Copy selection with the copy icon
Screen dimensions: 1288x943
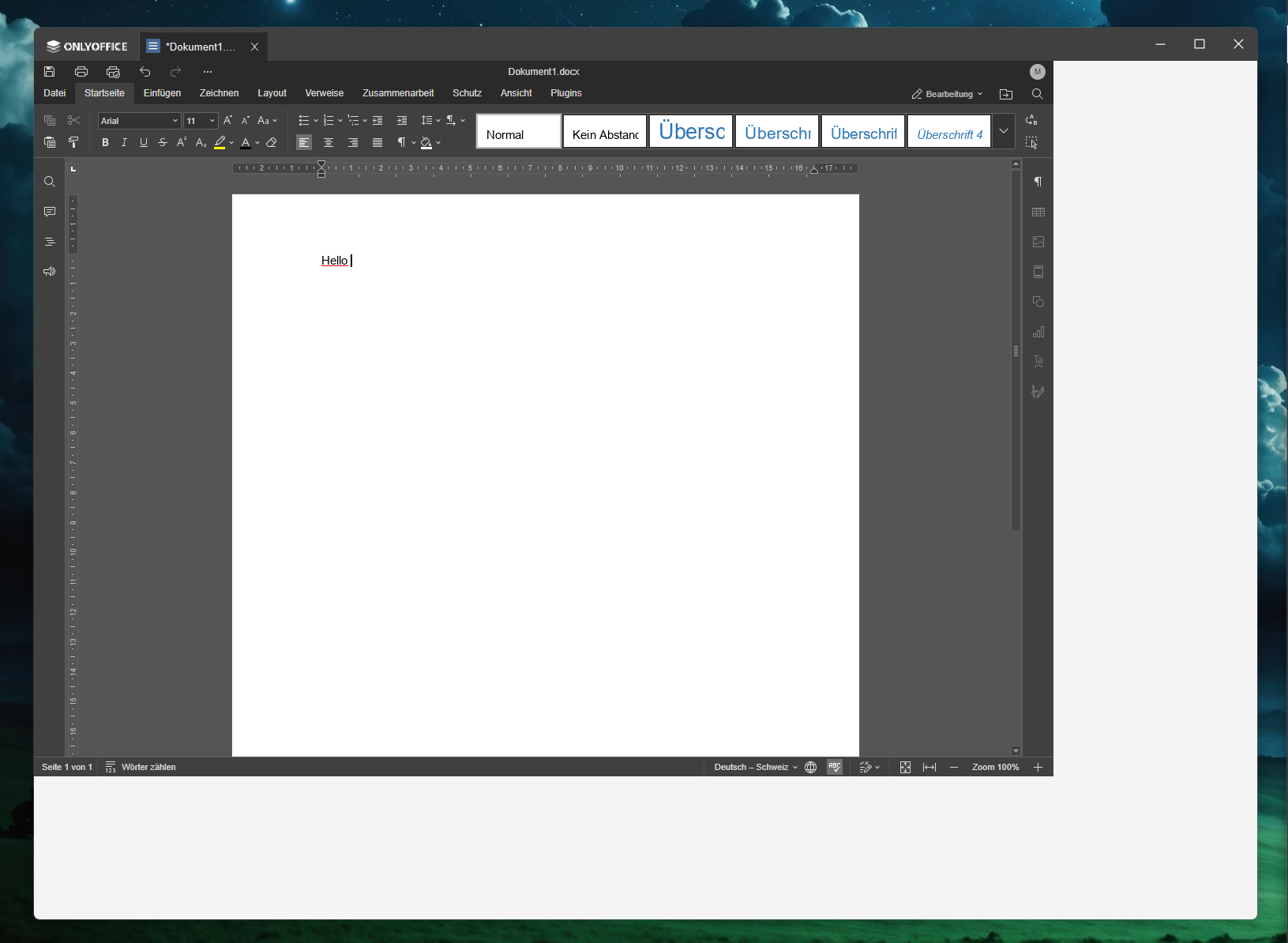point(50,121)
